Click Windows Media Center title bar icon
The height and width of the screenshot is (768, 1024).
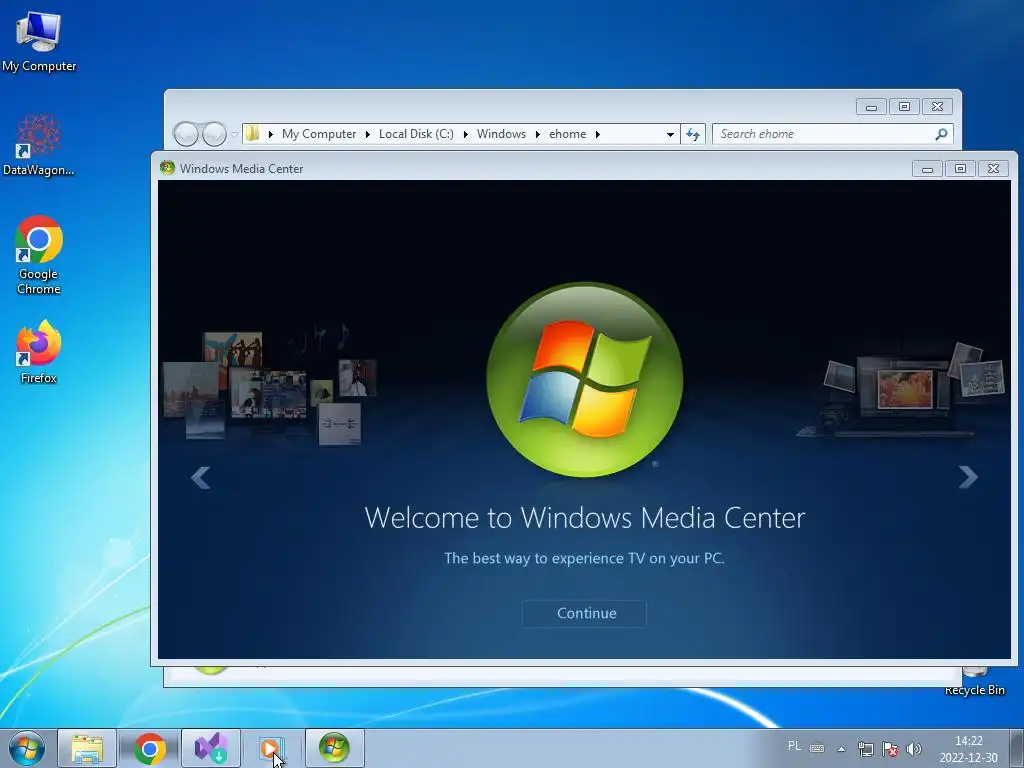coord(167,168)
